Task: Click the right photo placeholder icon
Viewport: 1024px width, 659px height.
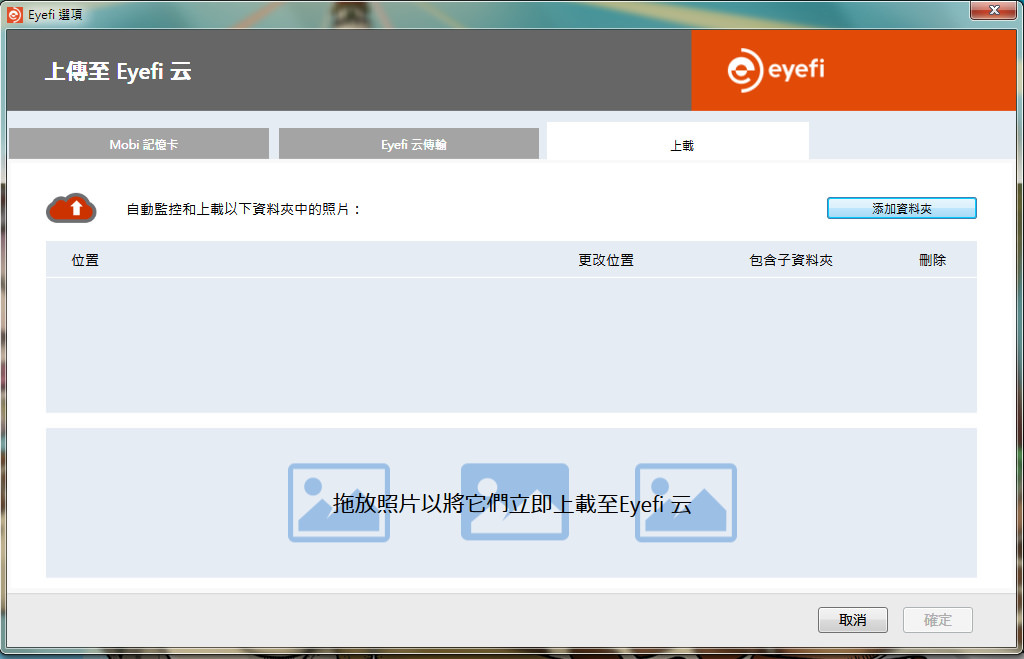Action: (x=686, y=502)
